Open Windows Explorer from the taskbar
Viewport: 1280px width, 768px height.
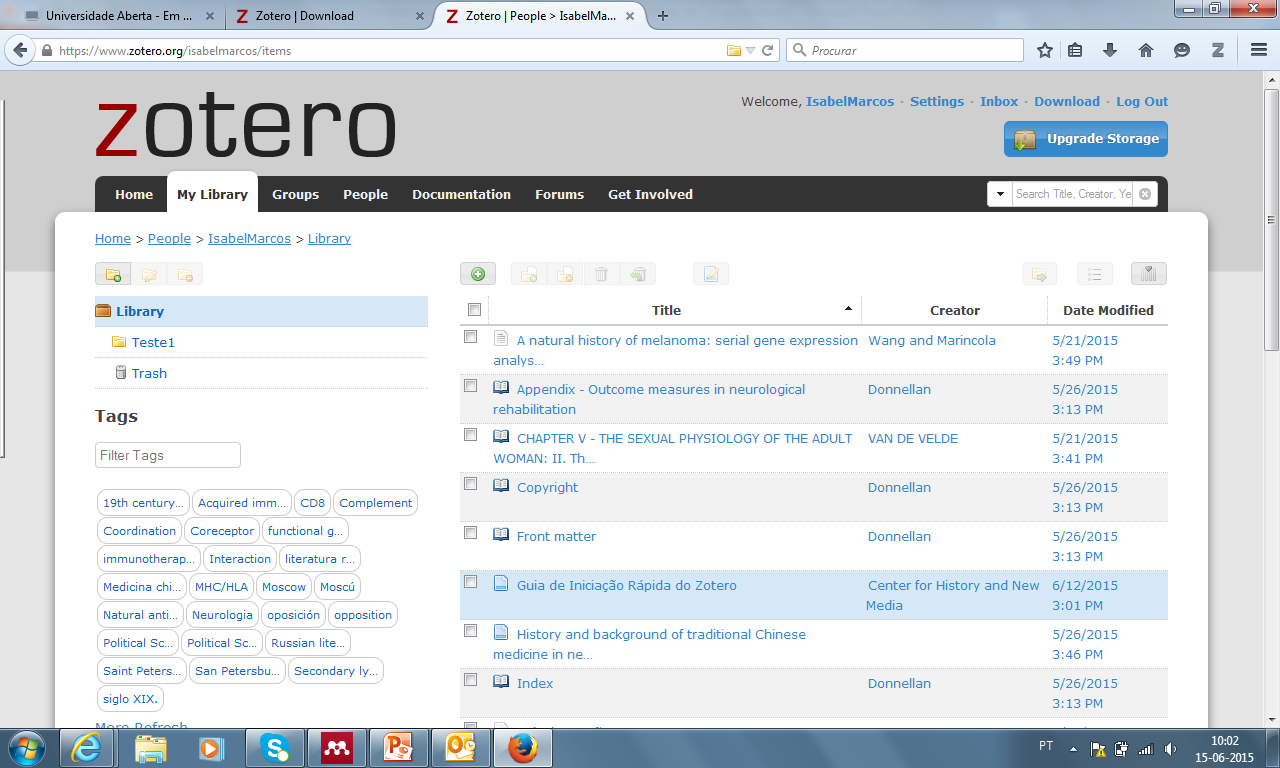coord(150,748)
